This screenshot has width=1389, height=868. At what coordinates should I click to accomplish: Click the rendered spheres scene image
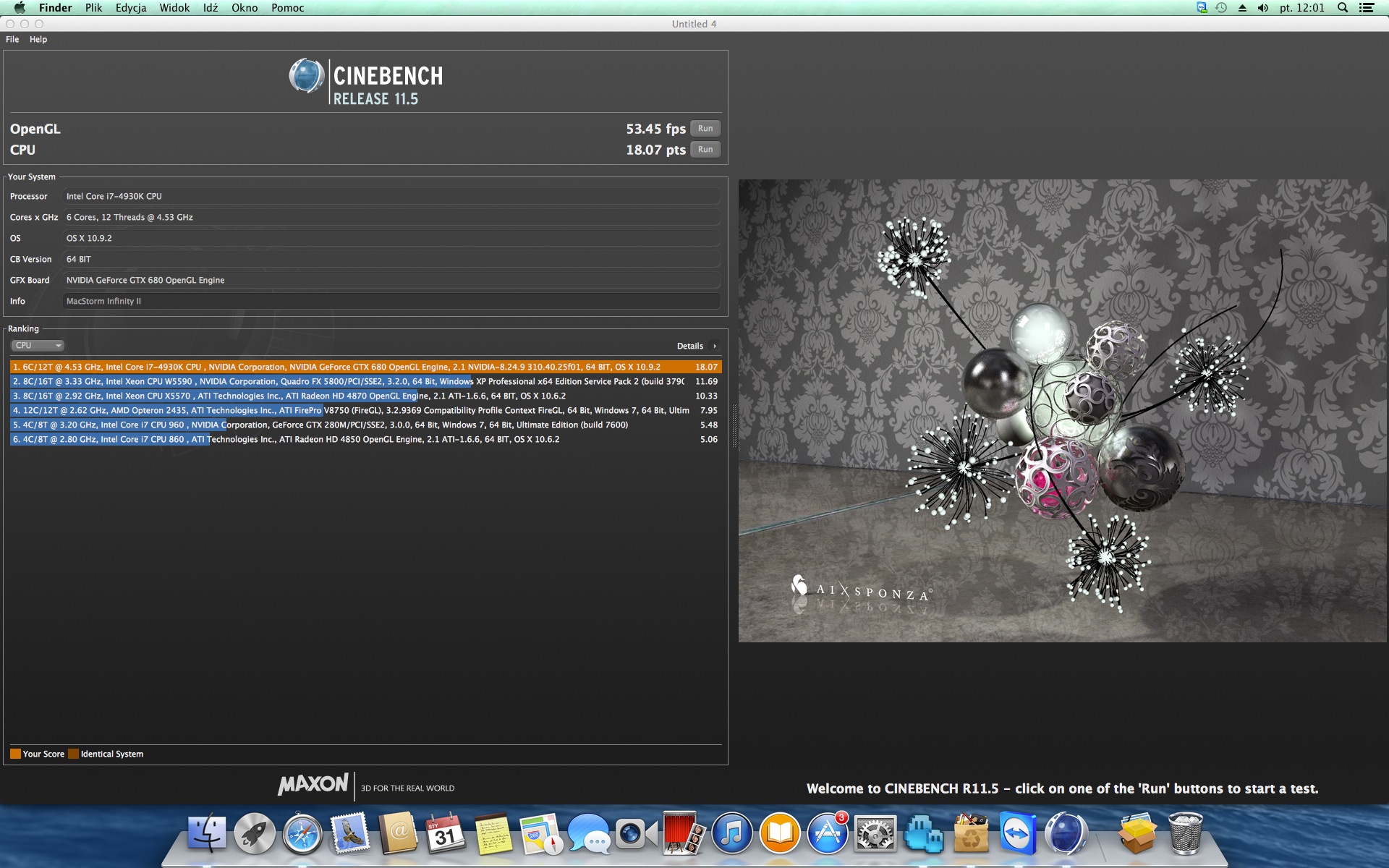pos(1062,410)
